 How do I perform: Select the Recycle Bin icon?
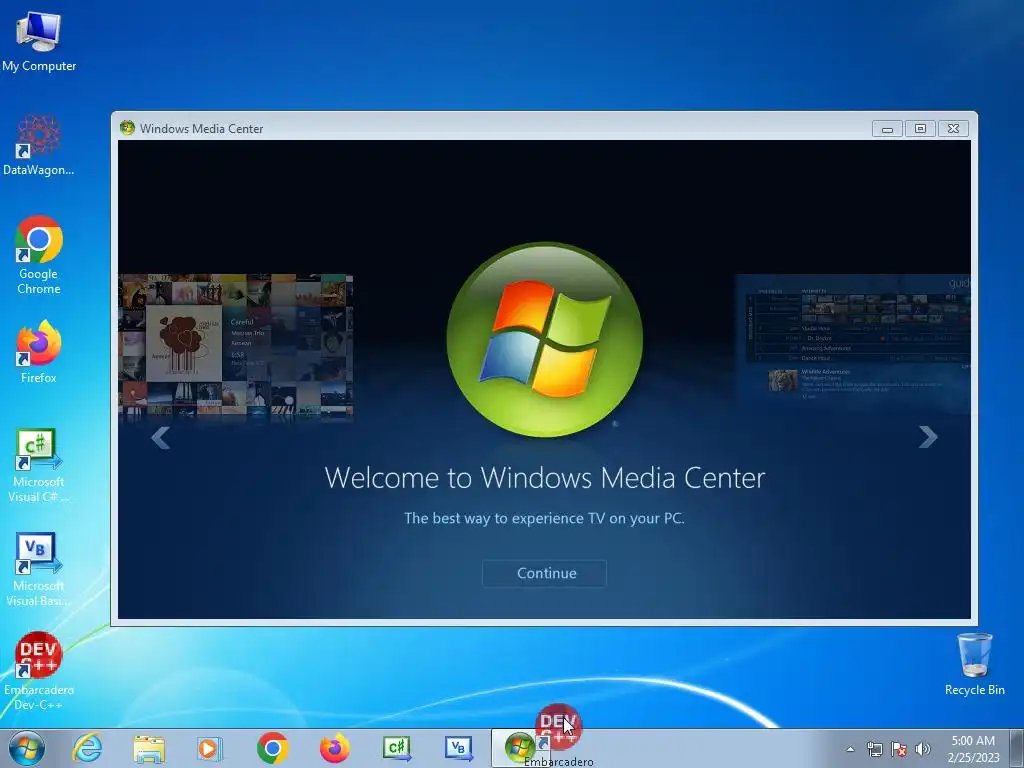coord(974,664)
